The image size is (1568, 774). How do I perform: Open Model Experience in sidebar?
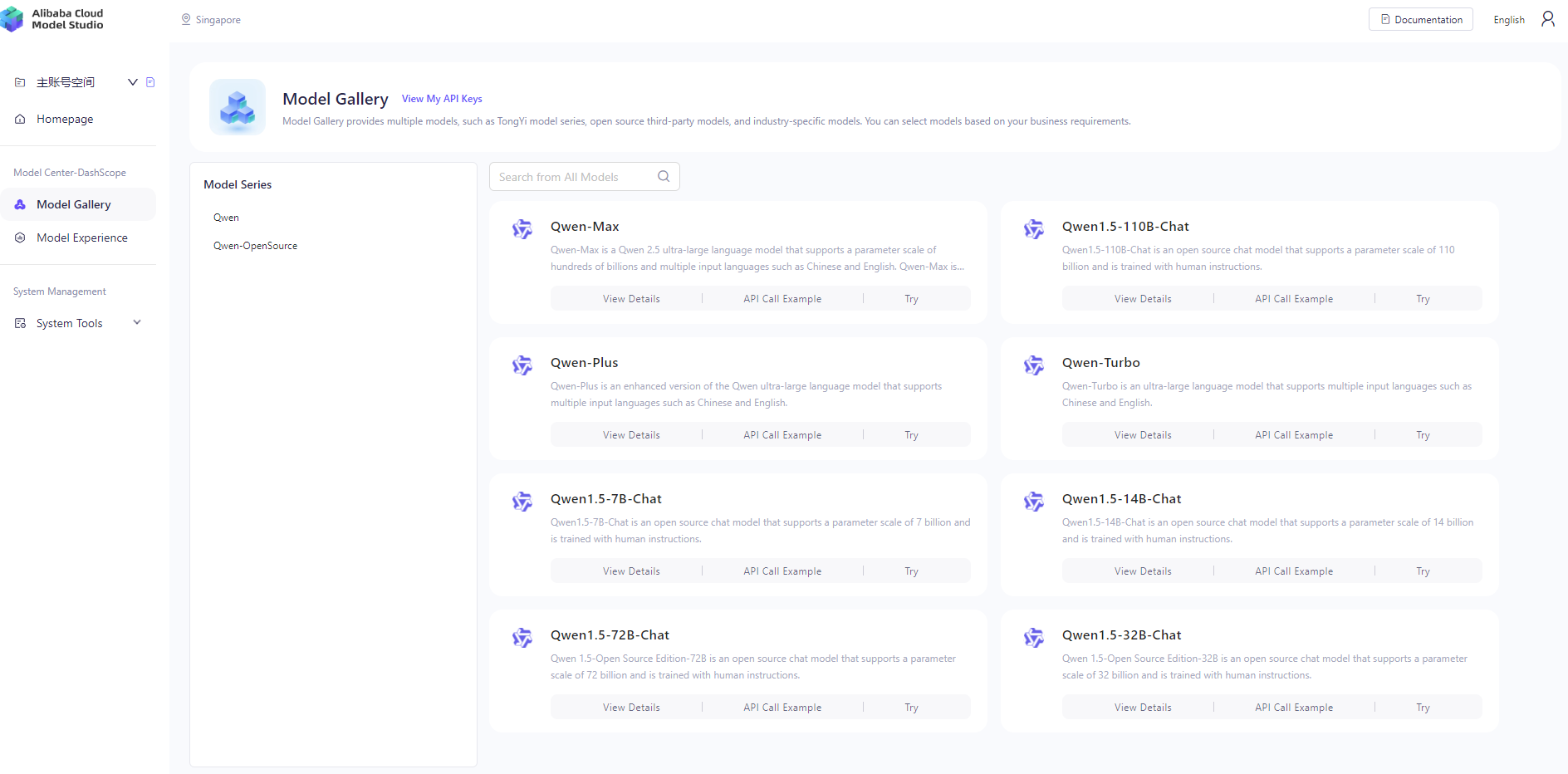pyautogui.click(x=78, y=238)
